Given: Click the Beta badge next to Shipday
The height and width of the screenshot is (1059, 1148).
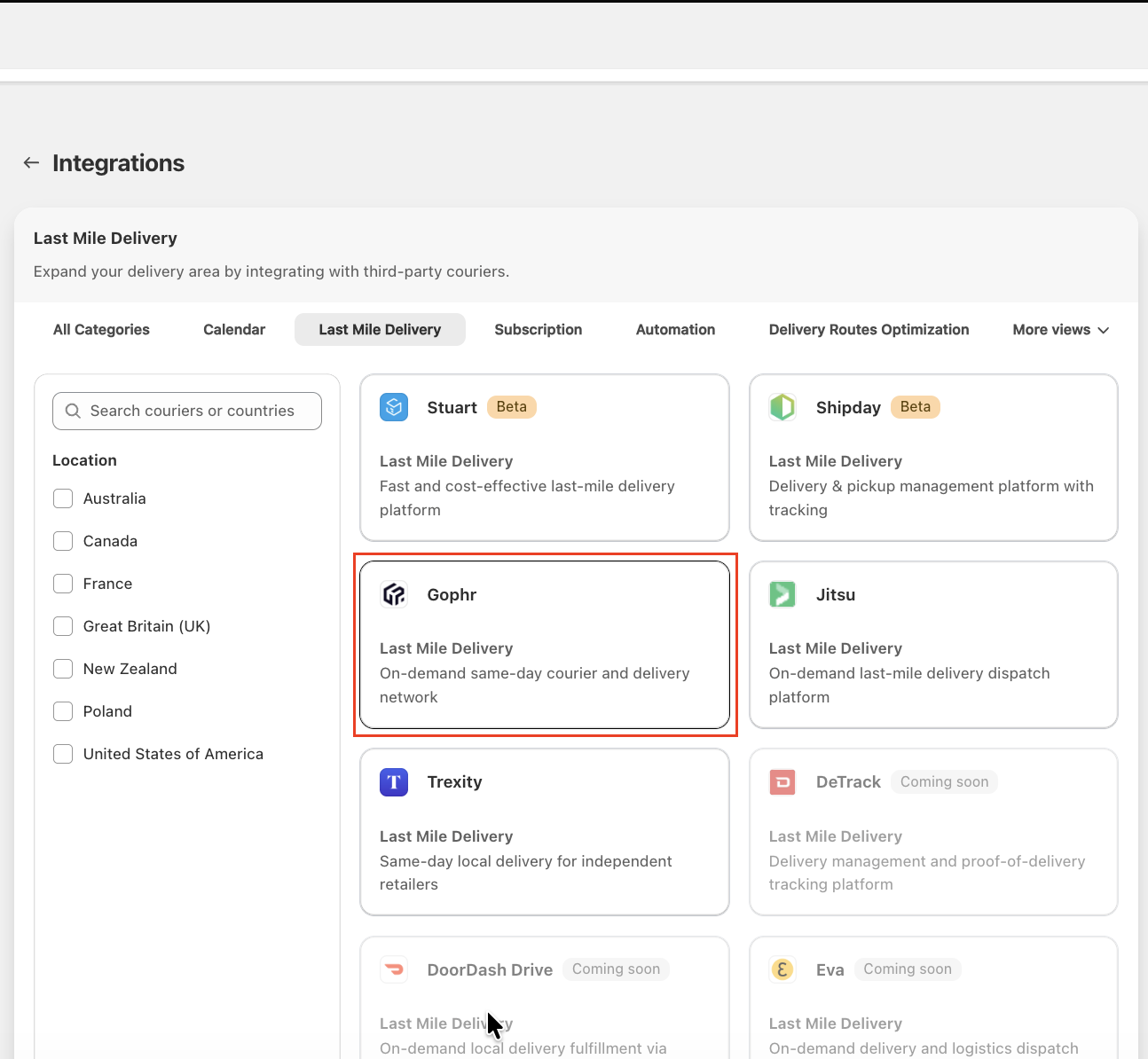Looking at the screenshot, I should pyautogui.click(x=916, y=407).
